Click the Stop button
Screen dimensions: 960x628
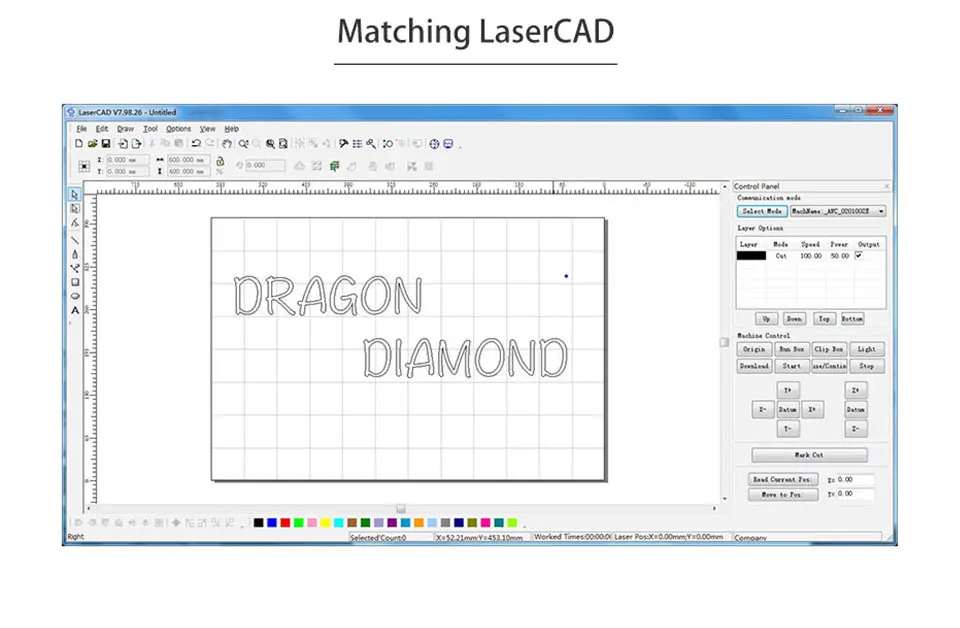click(x=866, y=366)
